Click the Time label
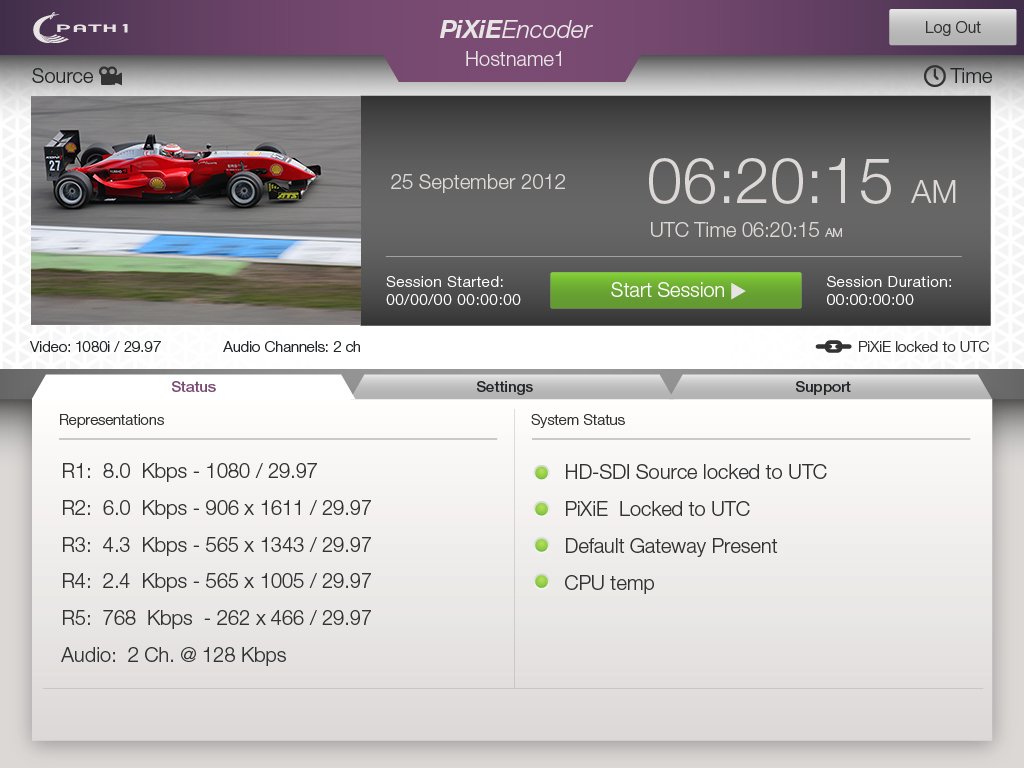Viewport: 1024px width, 768px height. (971, 76)
